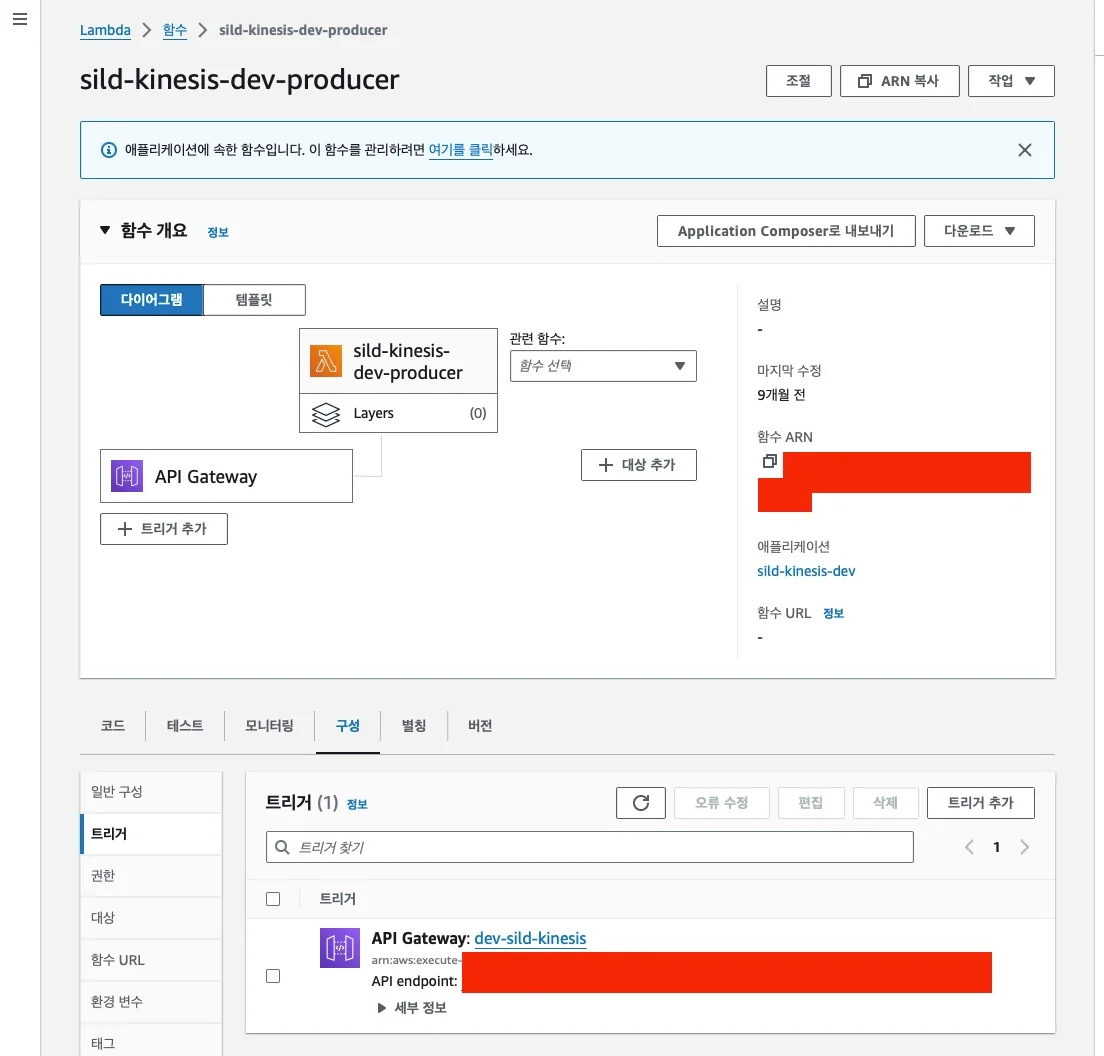Open the hamburger navigation menu icon
The width and height of the screenshot is (1104, 1056).
[x=19, y=20]
